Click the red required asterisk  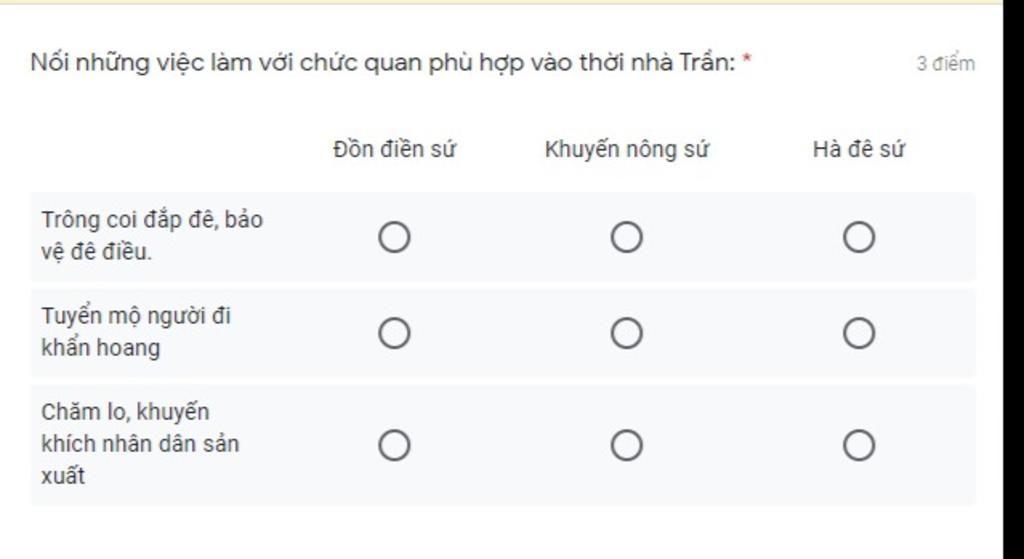click(747, 61)
